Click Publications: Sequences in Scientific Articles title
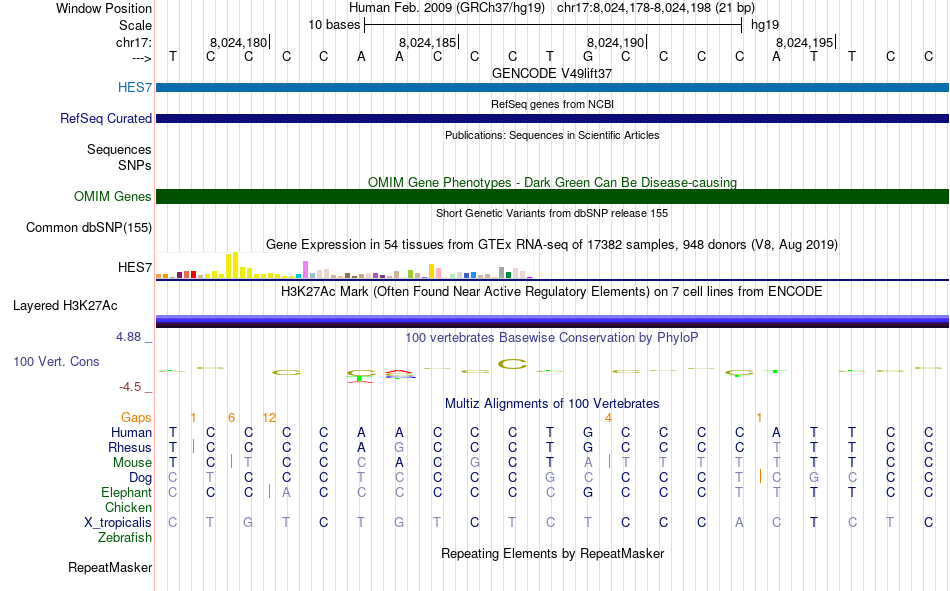 [552, 135]
